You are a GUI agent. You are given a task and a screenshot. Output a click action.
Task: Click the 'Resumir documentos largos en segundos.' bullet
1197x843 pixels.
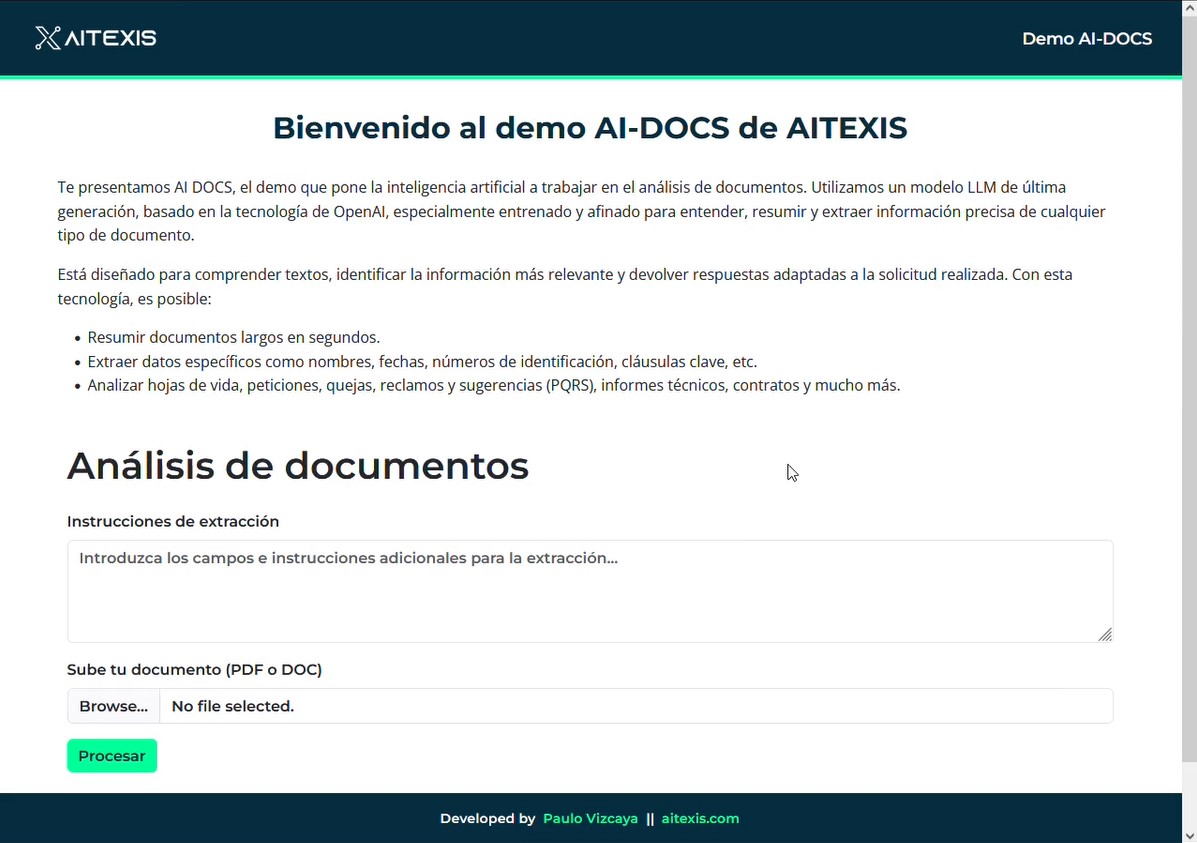coord(234,338)
